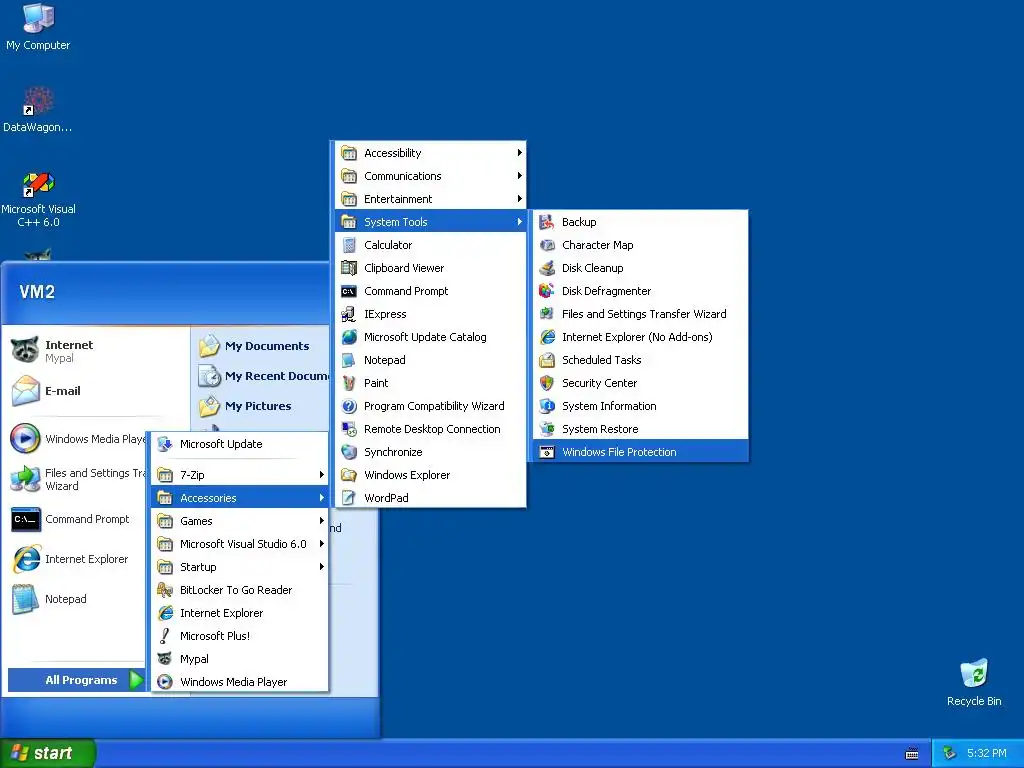Screen dimensions: 1024x768
Task: Open Disk Cleanup icon
Action: pos(547,268)
